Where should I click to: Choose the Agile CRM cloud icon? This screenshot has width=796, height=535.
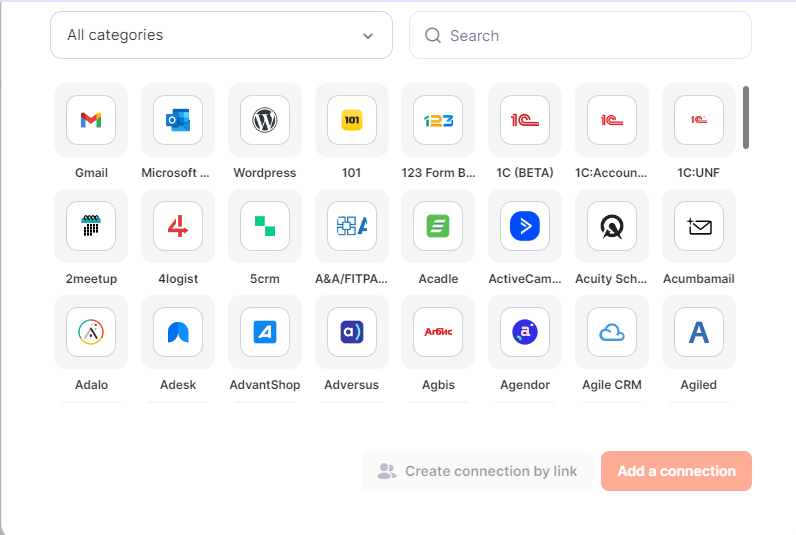(x=612, y=332)
